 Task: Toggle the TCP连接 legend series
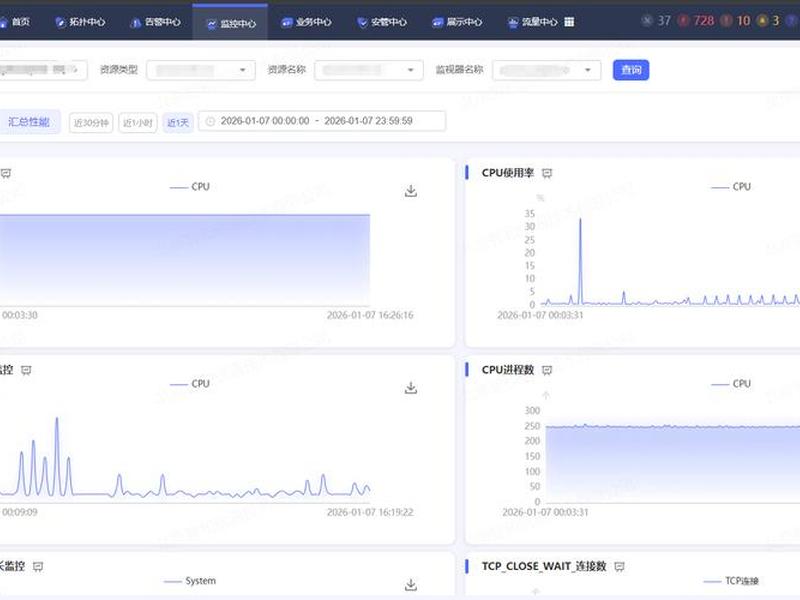click(731, 581)
